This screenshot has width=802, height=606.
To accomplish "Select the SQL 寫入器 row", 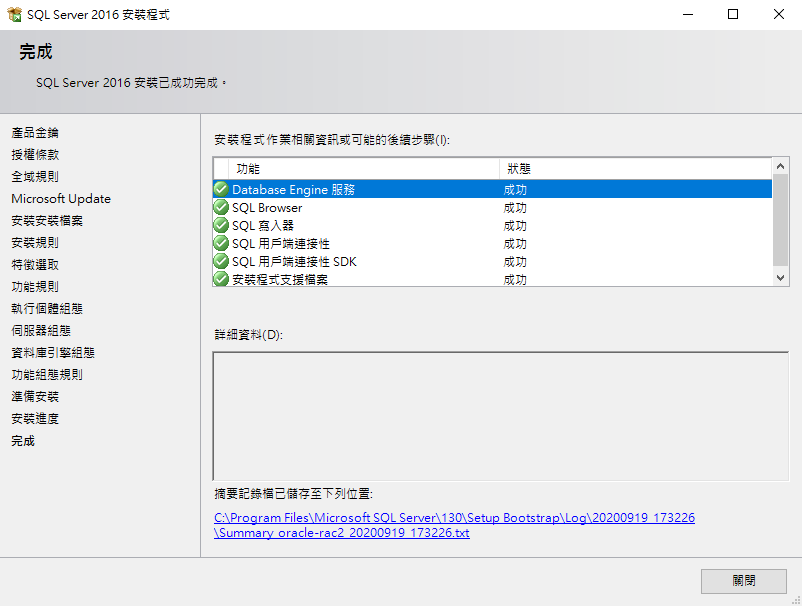I will click(493, 225).
